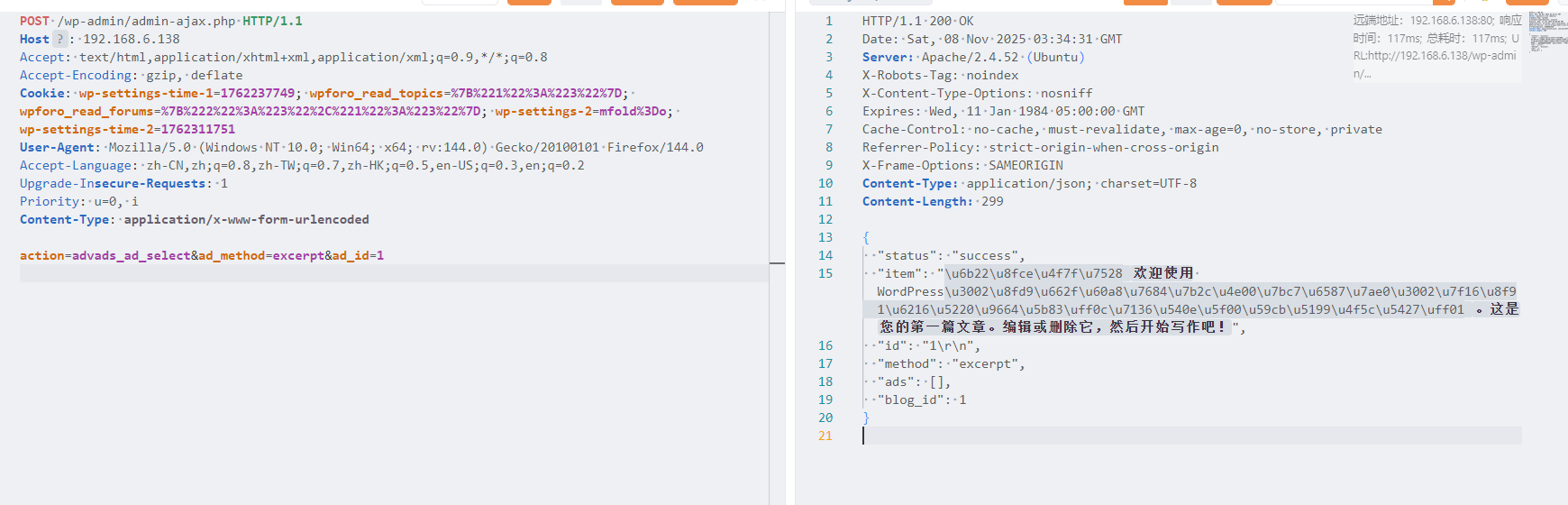This screenshot has width=1568, height=505.
Task: Click the 'wpforo_read_forums' cookie parameter
Action: (87, 111)
